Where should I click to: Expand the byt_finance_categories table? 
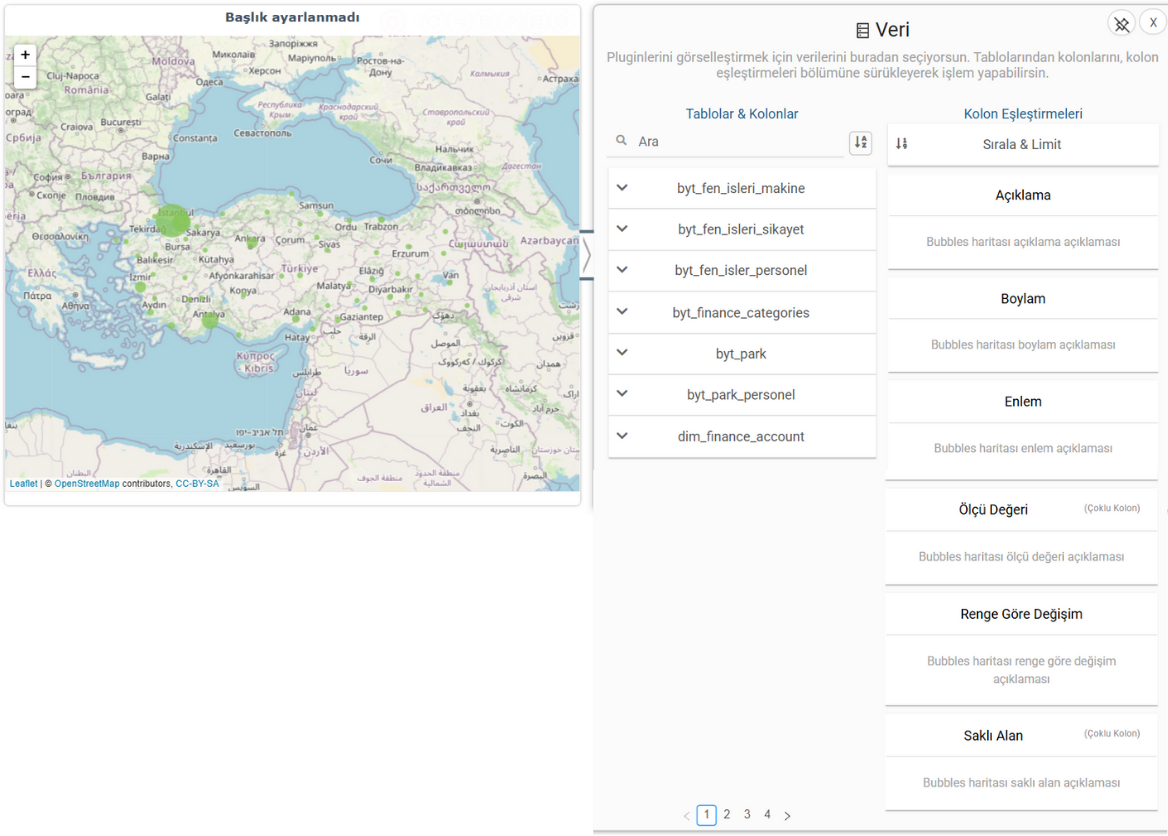pos(622,312)
